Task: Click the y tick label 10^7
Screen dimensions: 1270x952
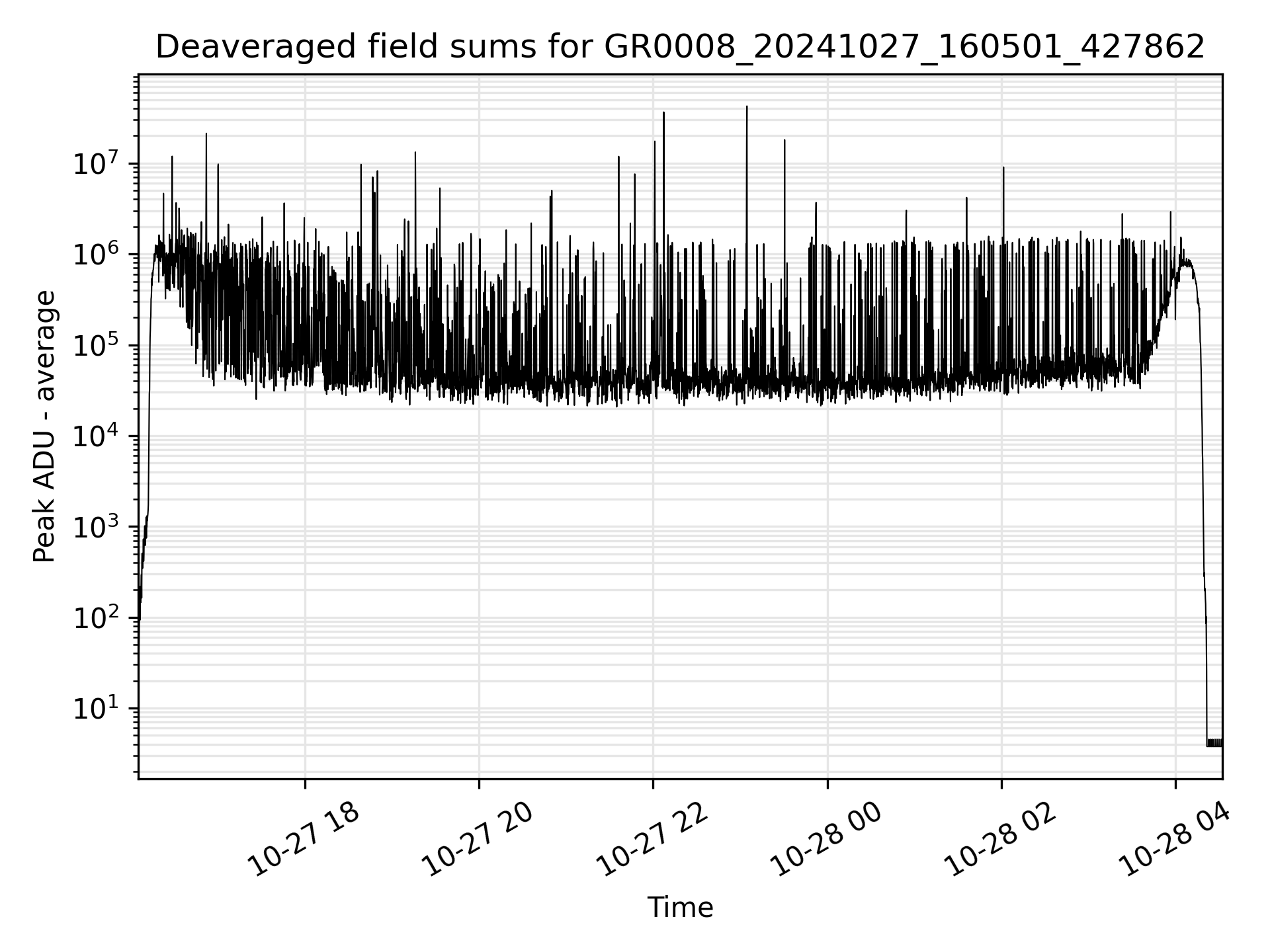Action: tap(97, 163)
